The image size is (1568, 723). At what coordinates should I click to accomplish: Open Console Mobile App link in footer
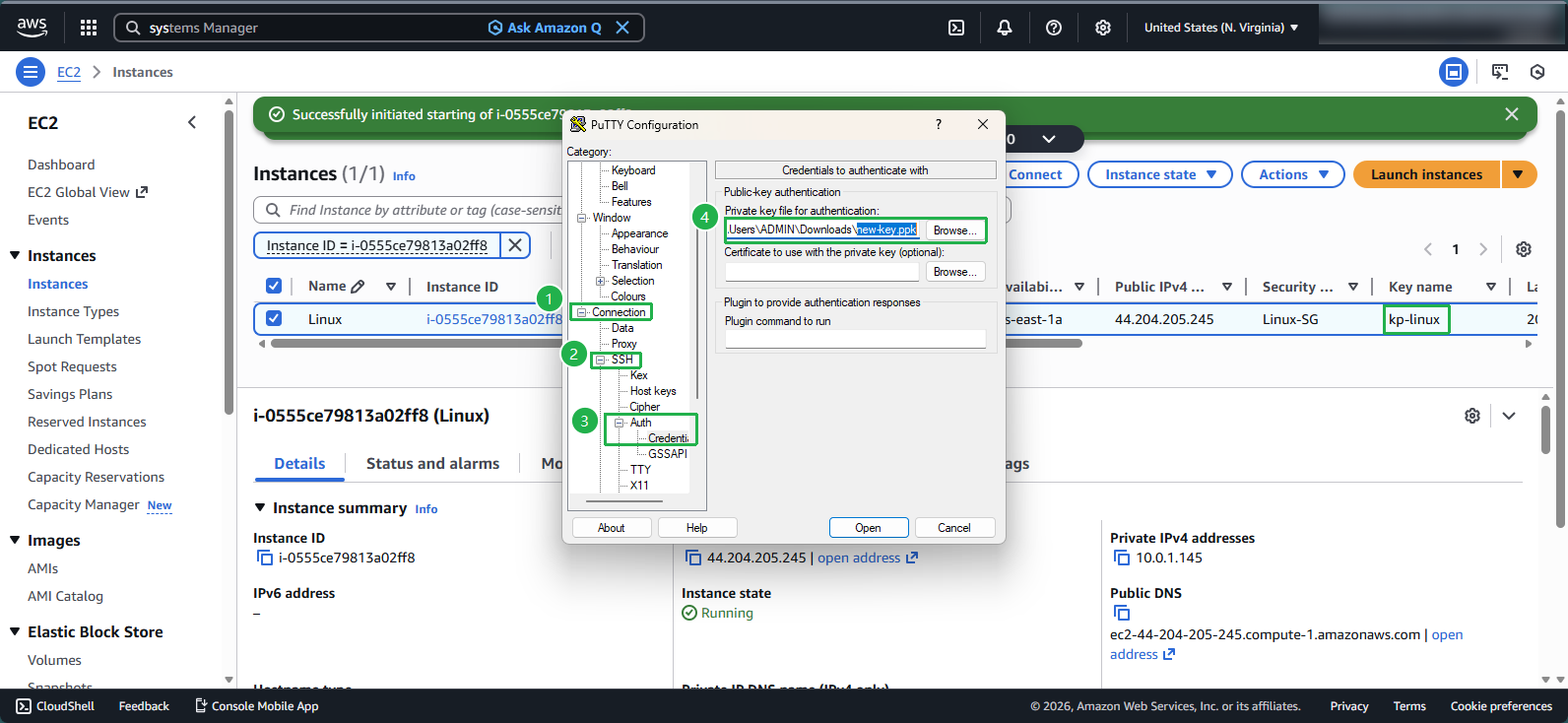coord(256,706)
